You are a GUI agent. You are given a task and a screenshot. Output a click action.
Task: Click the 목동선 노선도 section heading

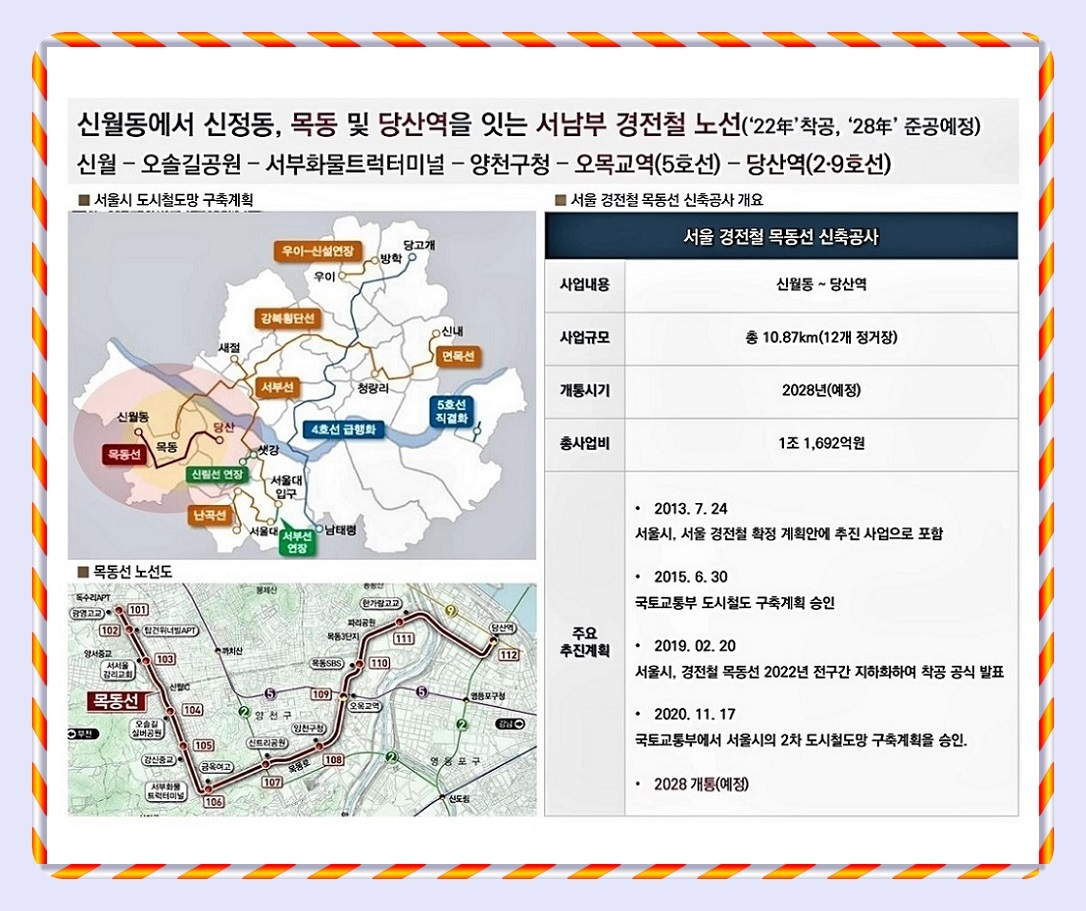click(133, 572)
